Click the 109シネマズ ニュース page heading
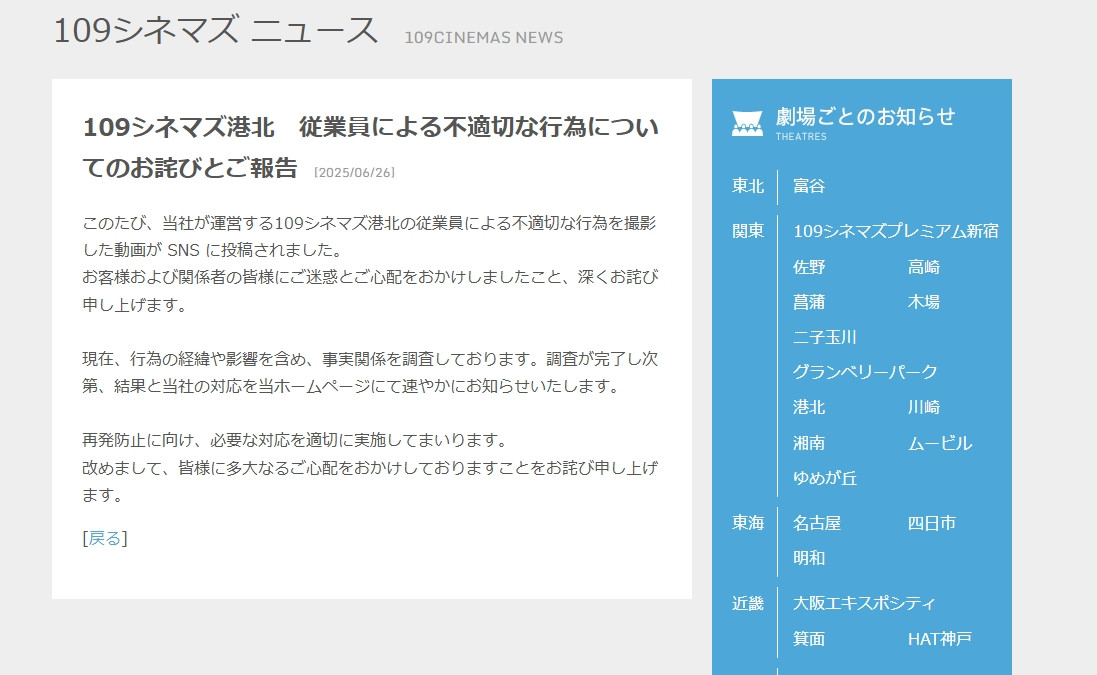 tap(215, 31)
